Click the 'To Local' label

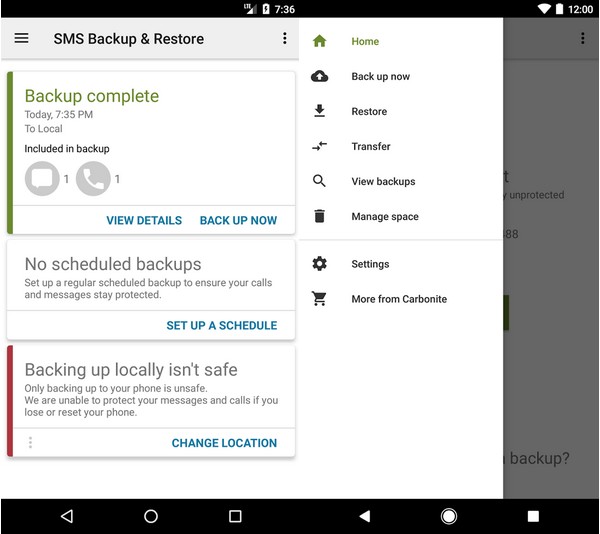point(43,129)
